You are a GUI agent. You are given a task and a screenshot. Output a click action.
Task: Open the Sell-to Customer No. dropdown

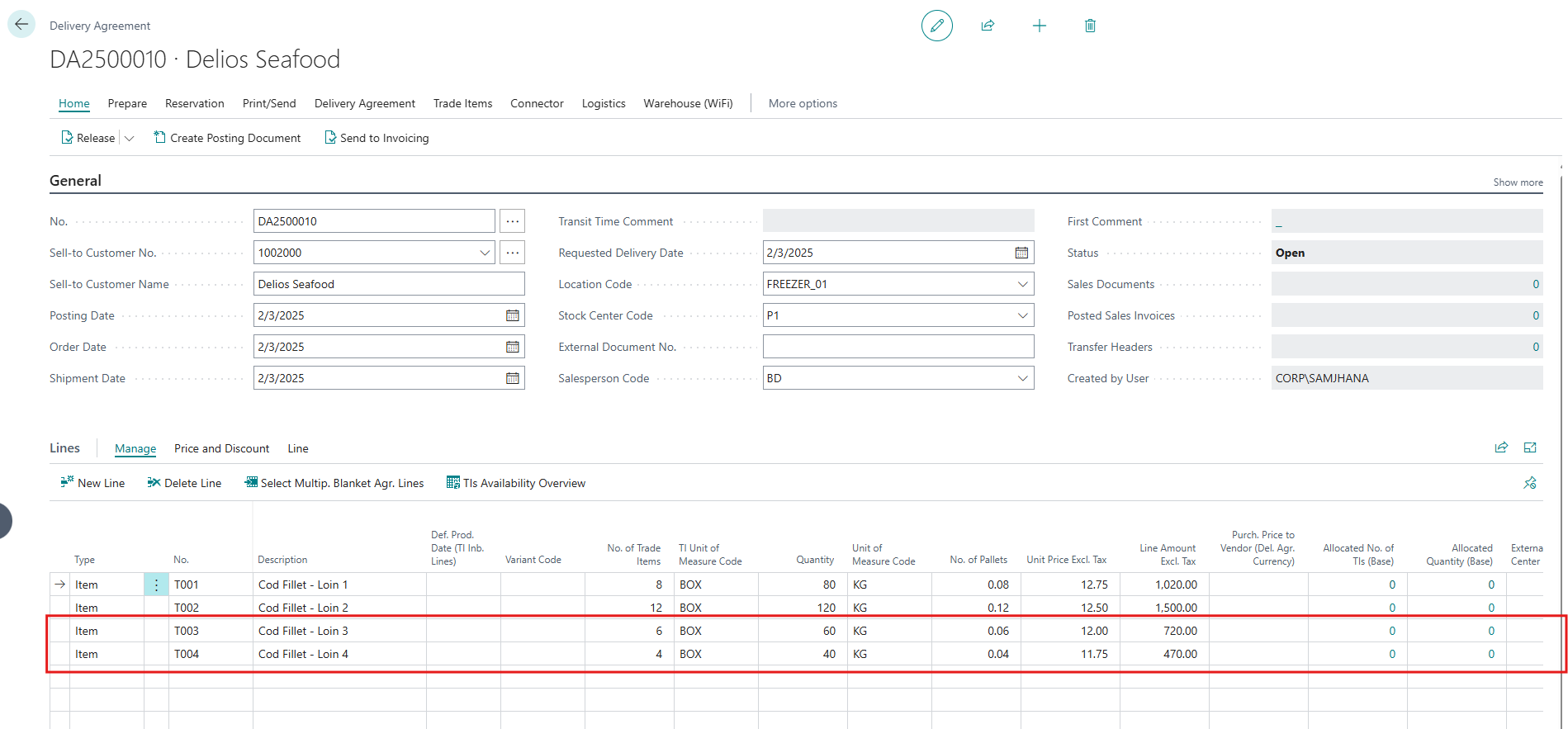[485, 253]
